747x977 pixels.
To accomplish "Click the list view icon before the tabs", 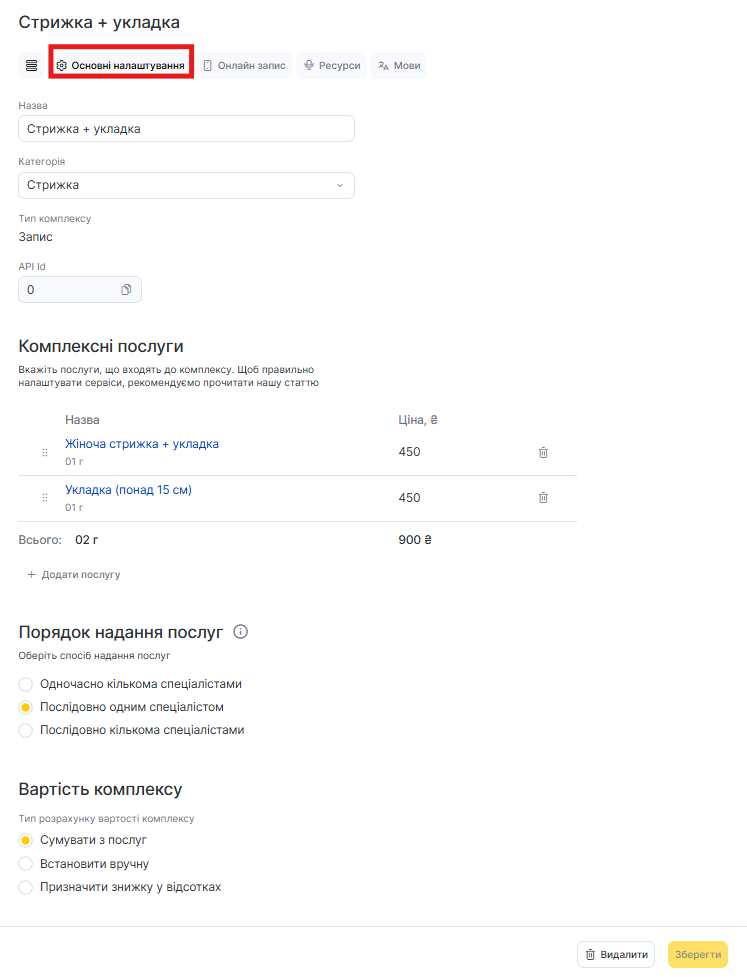I will click(31, 65).
